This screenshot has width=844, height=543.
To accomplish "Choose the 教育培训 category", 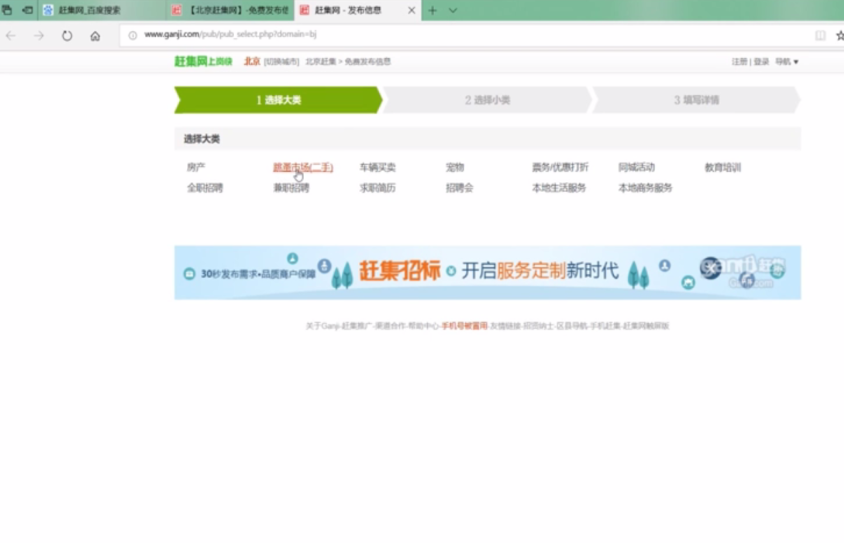I will pyautogui.click(x=723, y=167).
